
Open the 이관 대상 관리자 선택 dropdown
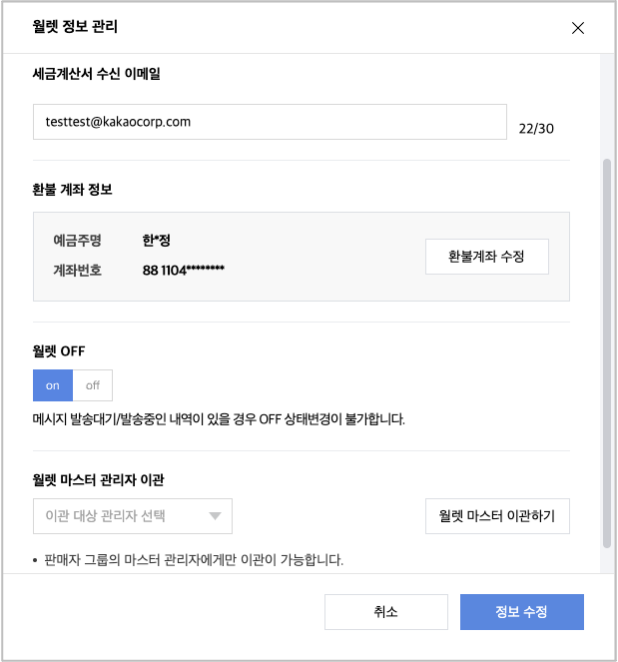(132, 516)
